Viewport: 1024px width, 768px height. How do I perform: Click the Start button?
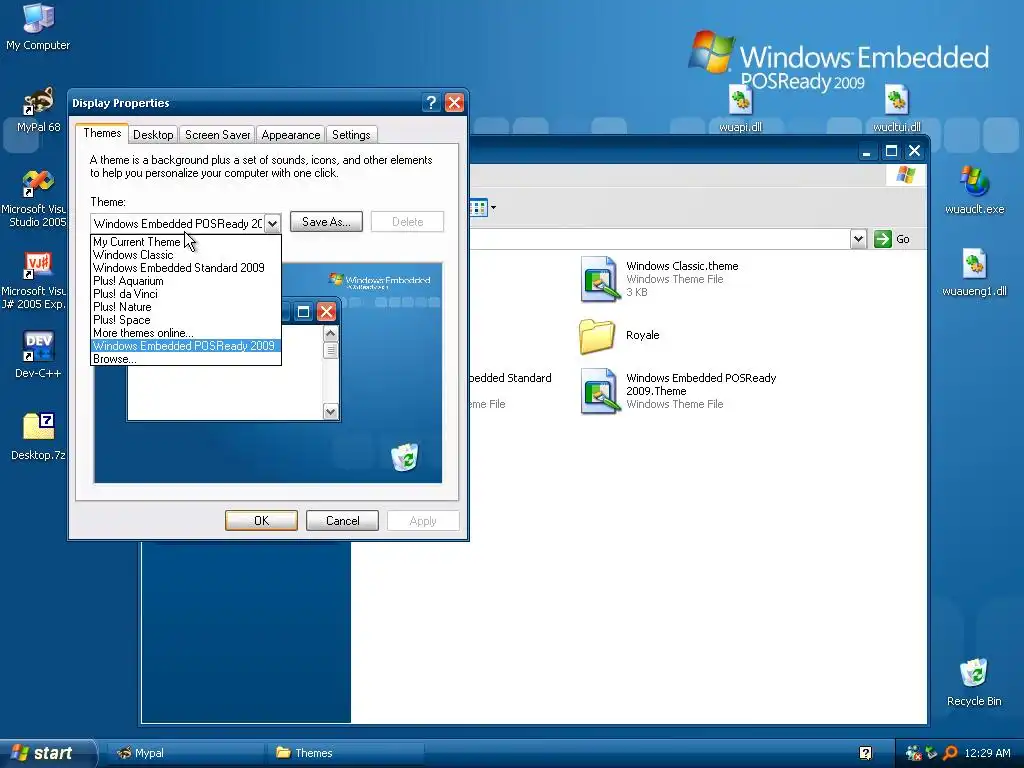point(47,753)
